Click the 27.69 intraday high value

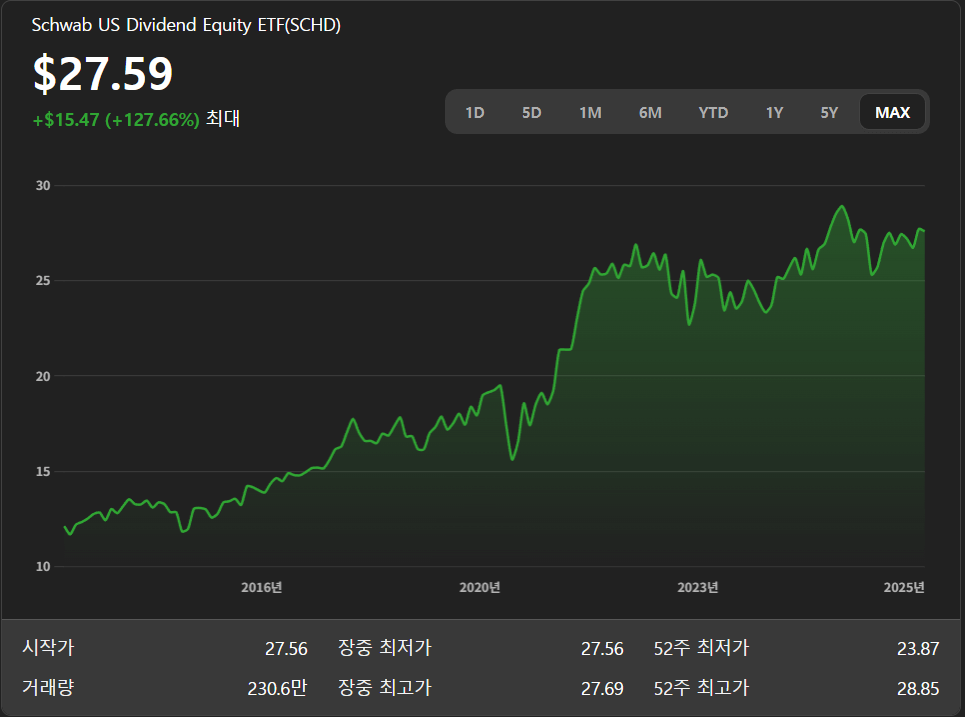[x=602, y=688]
